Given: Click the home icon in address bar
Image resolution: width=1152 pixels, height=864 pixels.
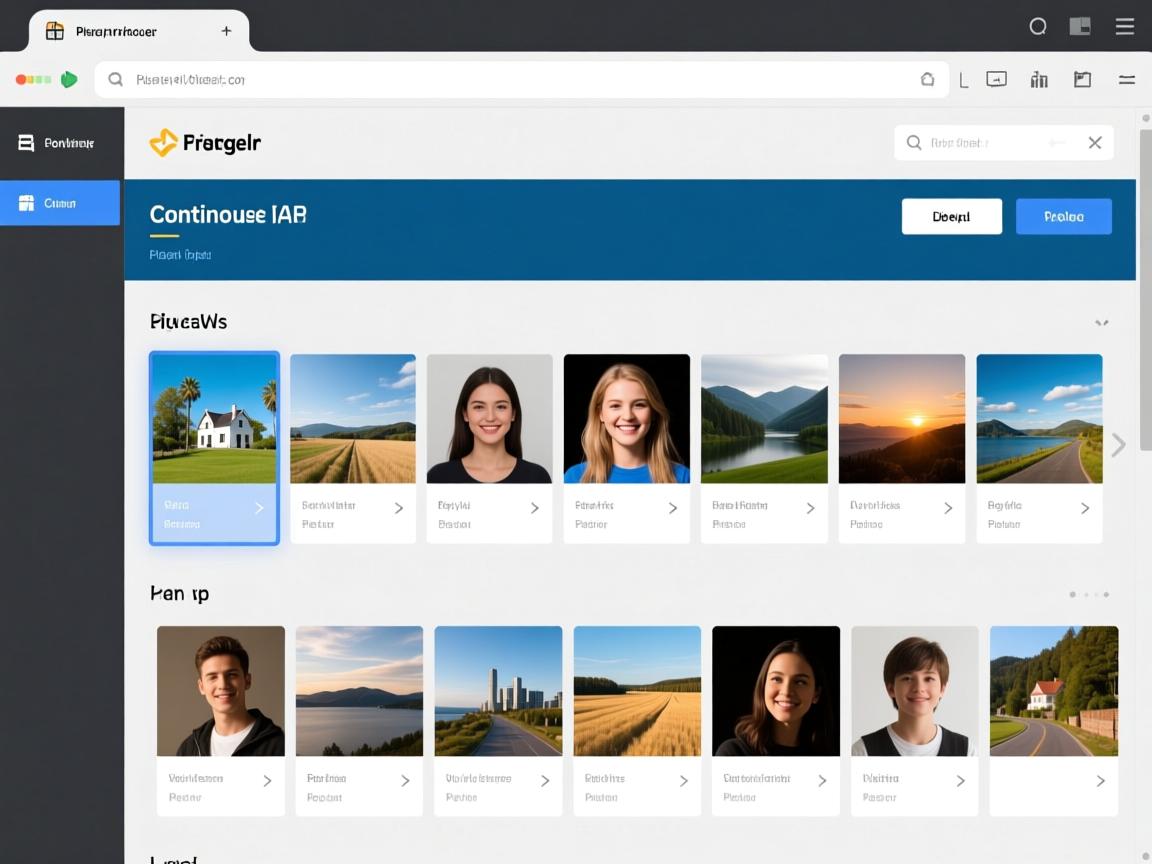Looking at the screenshot, I should pos(927,80).
